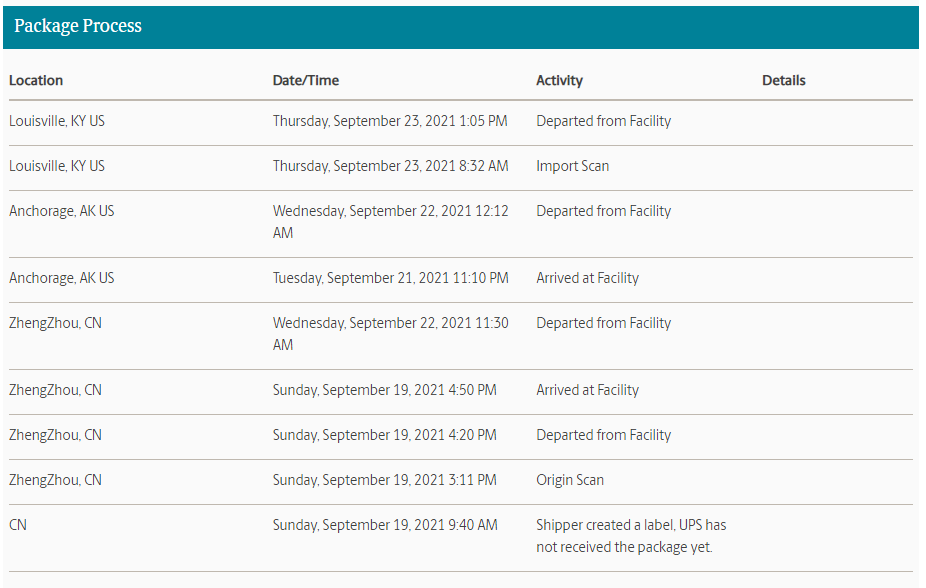Select the Details column header
Image resolution: width=926 pixels, height=588 pixels.
783,80
